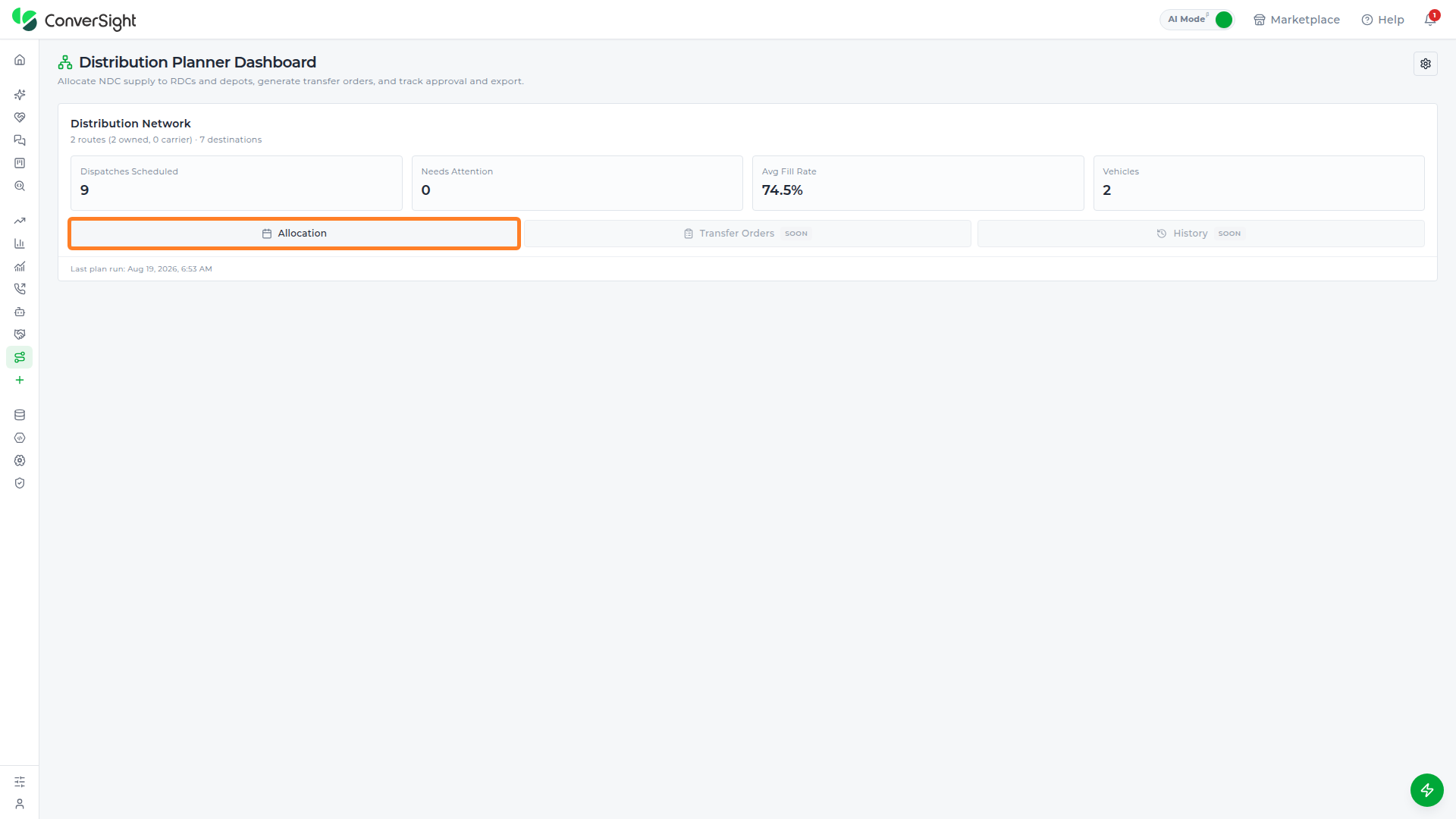Select the active distribution route sidebar icon

(x=20, y=357)
